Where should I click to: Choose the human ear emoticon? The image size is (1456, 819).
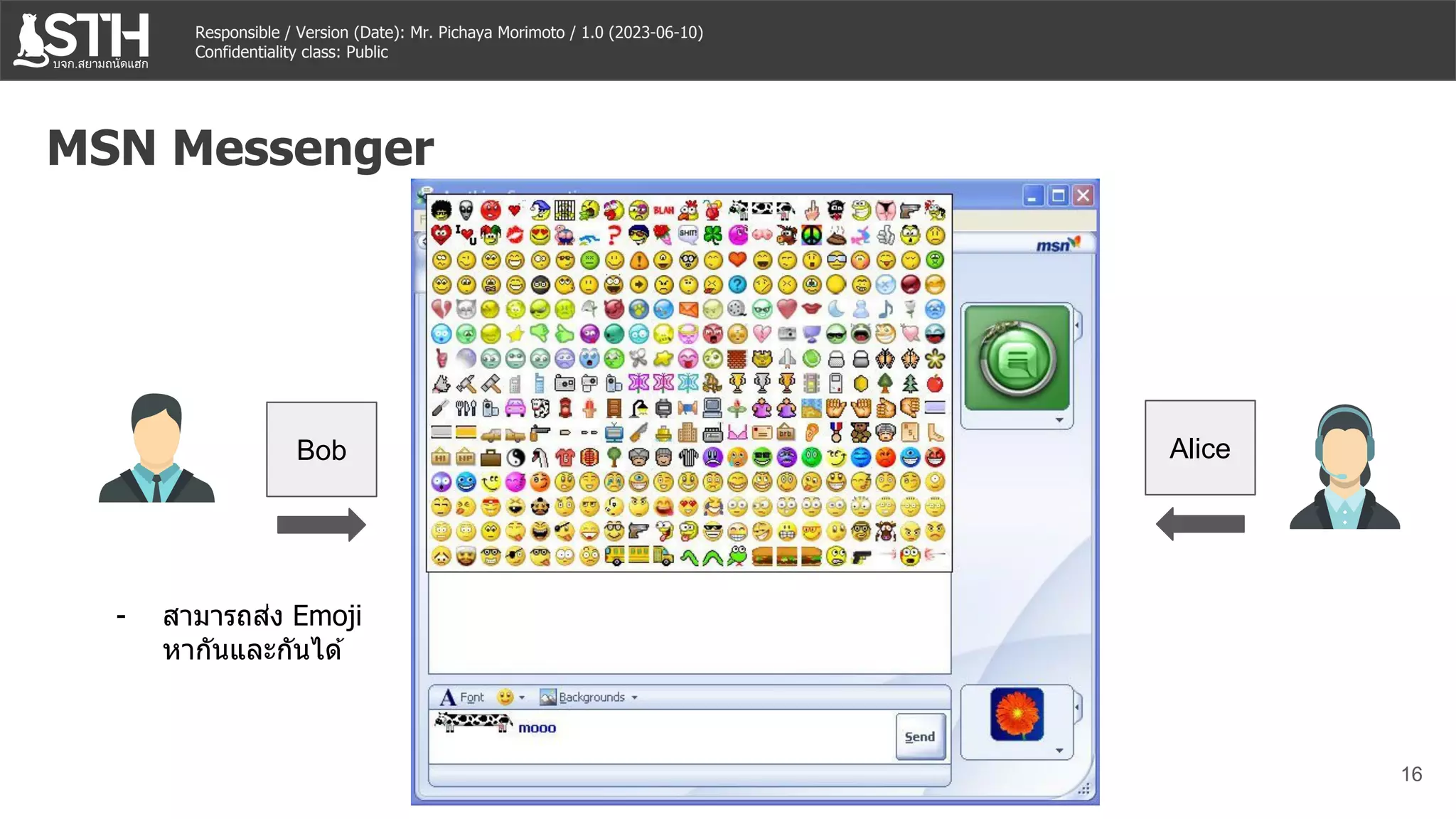pyautogui.click(x=811, y=432)
